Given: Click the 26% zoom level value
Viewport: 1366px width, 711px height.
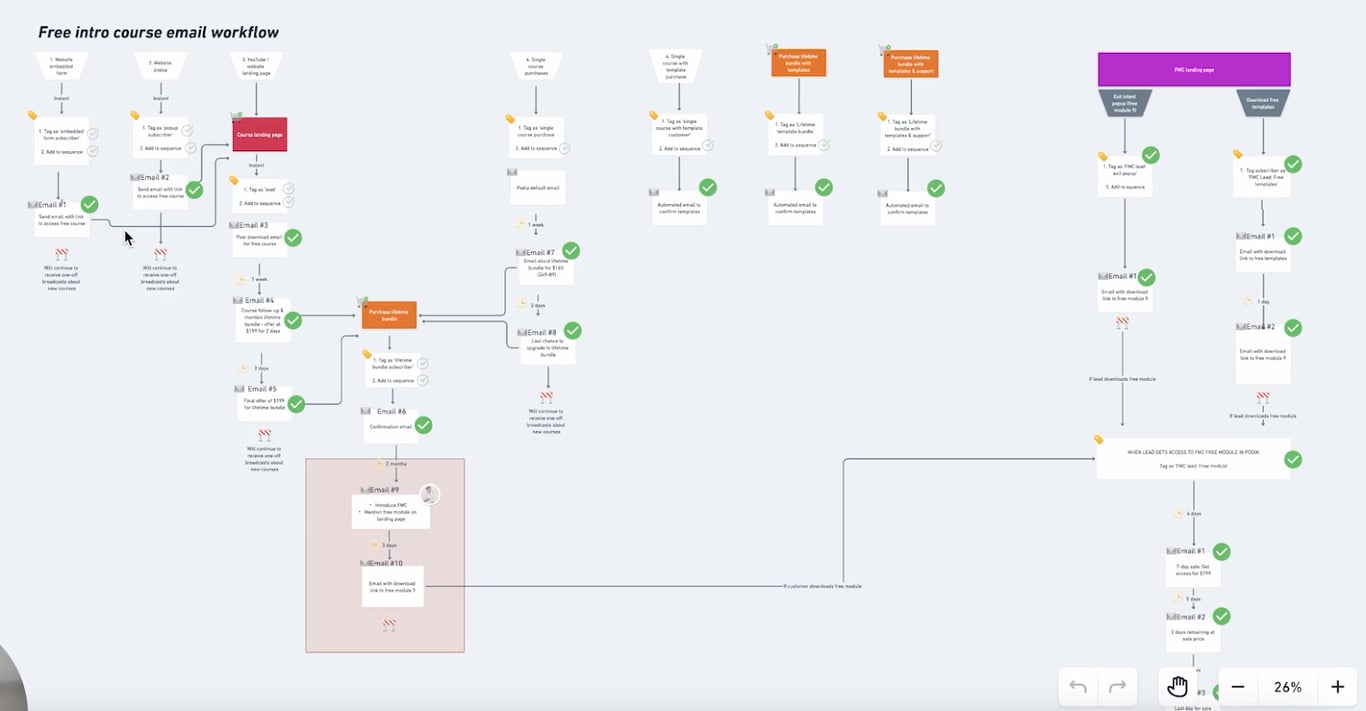Looking at the screenshot, I should pos(1288,687).
